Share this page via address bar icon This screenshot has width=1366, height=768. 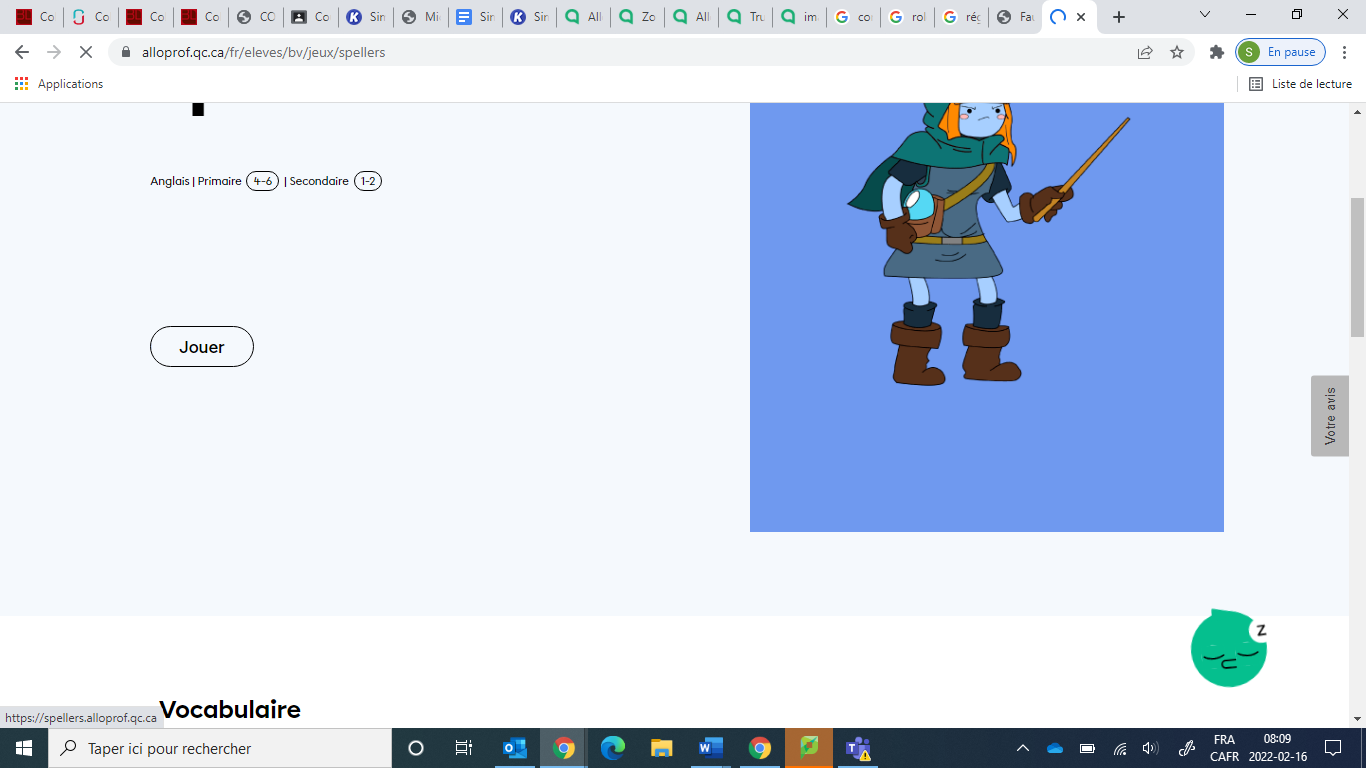click(1145, 52)
